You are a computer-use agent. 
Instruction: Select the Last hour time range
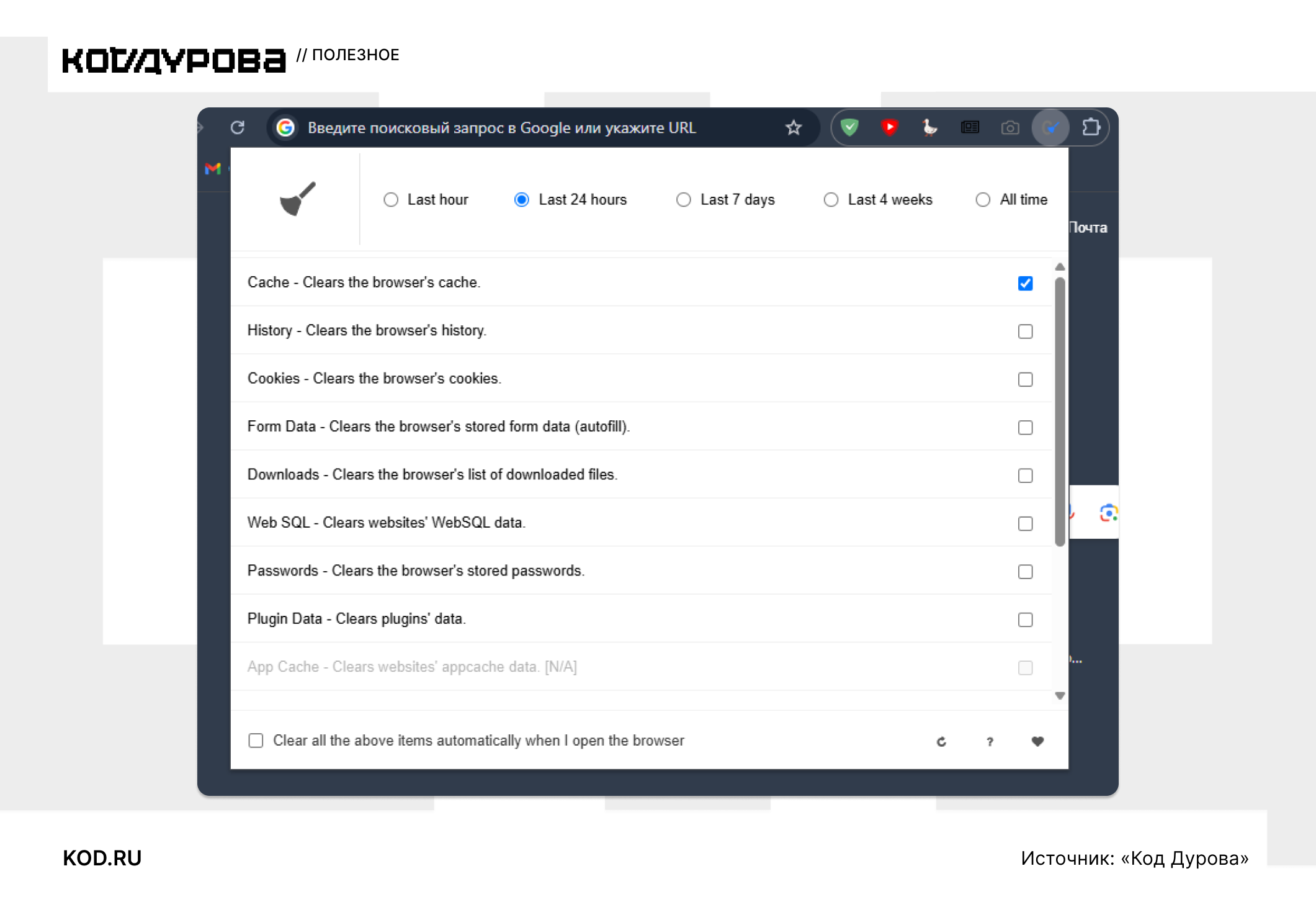click(x=391, y=200)
